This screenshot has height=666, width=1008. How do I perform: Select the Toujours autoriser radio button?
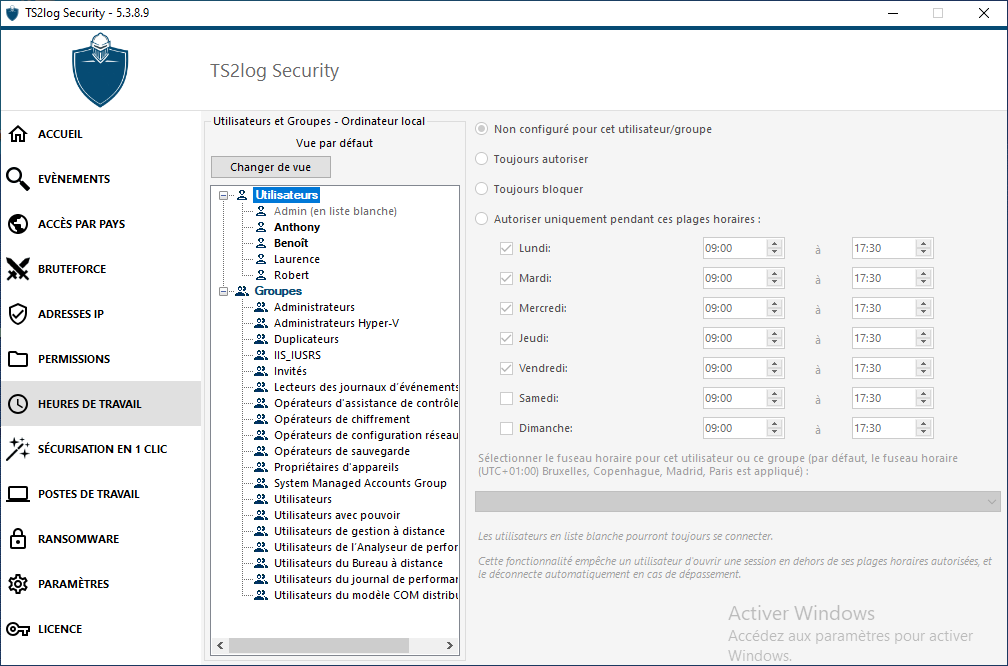coord(482,159)
